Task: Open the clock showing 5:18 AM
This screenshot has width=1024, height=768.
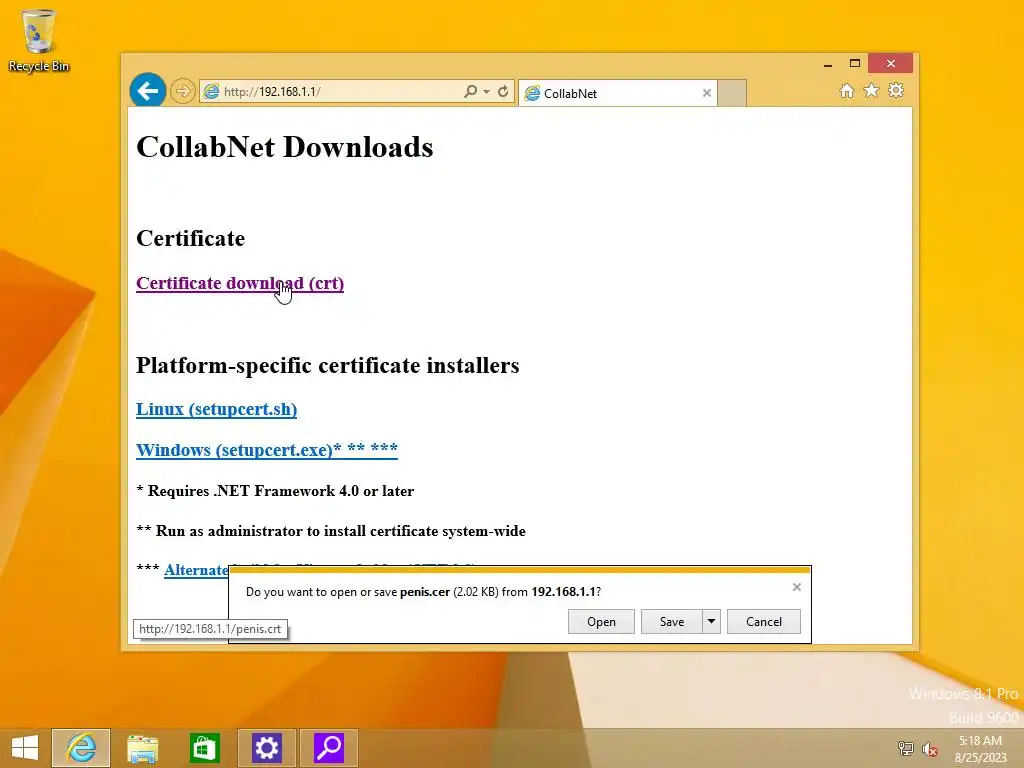Action: [980, 748]
